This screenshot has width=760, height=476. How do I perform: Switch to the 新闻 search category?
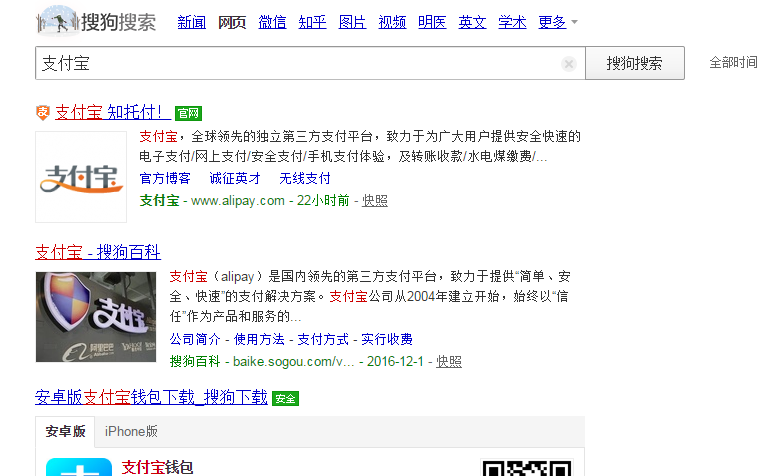click(x=191, y=22)
